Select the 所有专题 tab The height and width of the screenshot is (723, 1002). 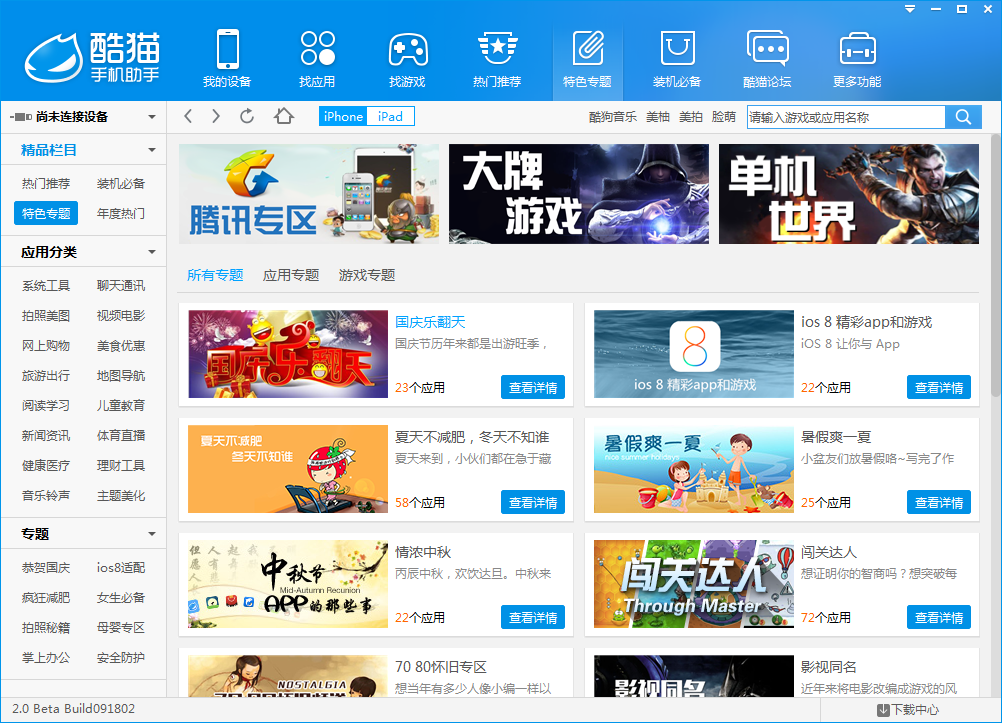click(x=215, y=275)
